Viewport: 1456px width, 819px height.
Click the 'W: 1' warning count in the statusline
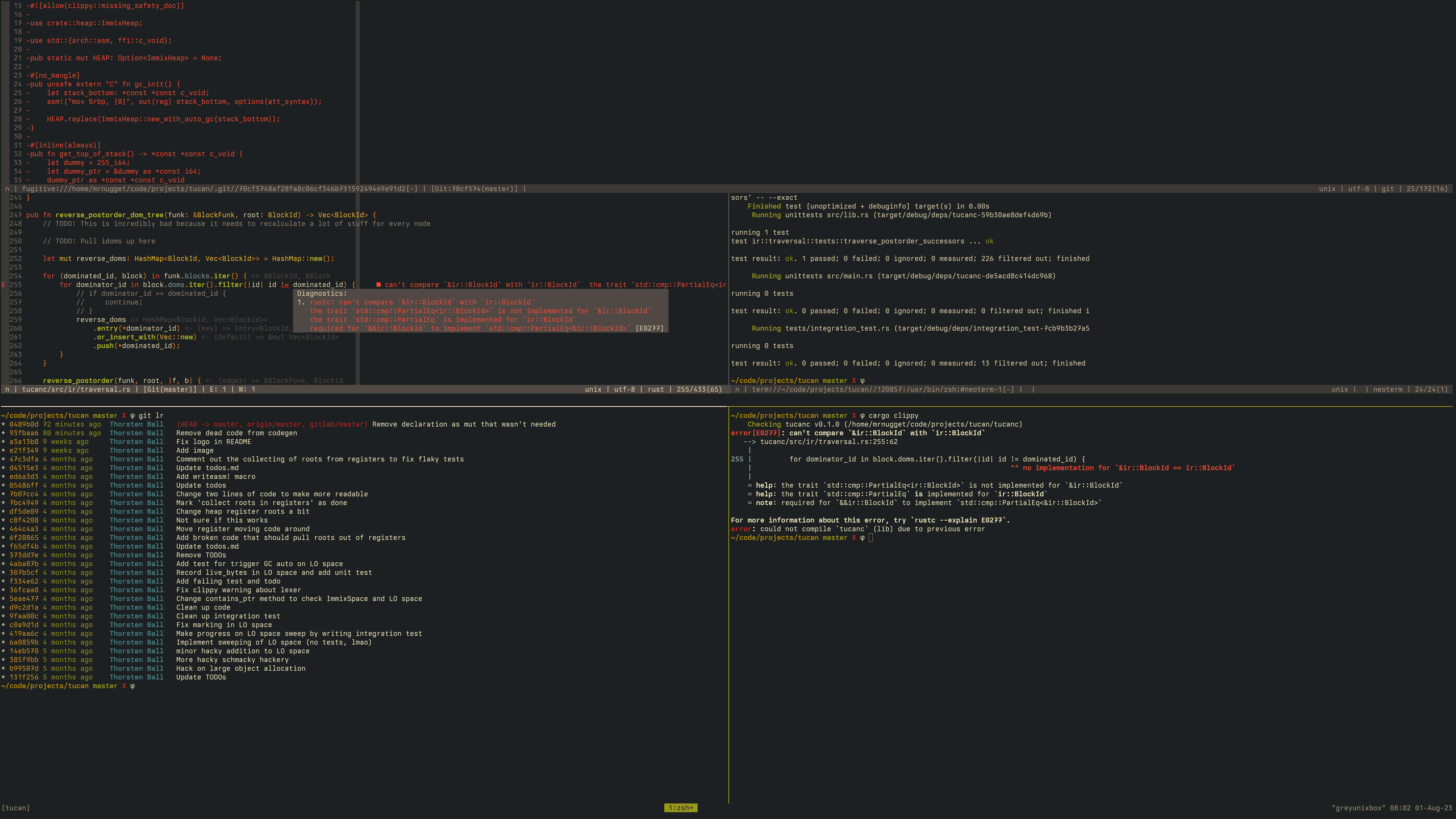pyautogui.click(x=247, y=389)
